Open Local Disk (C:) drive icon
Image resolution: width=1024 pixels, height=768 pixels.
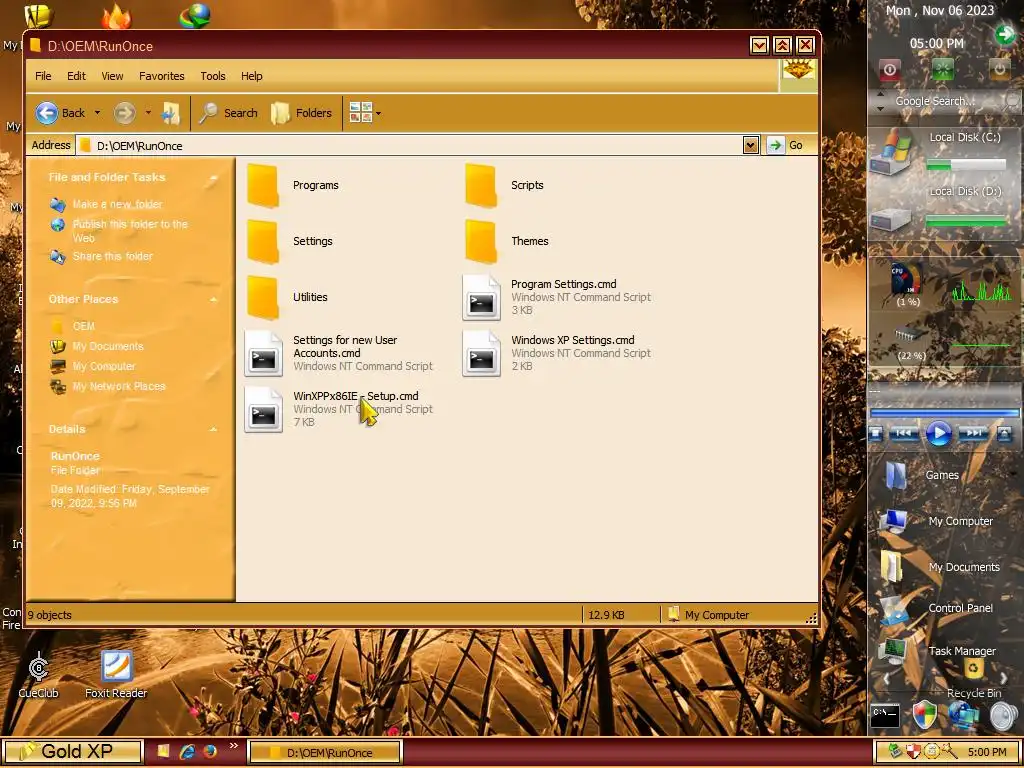(x=891, y=153)
